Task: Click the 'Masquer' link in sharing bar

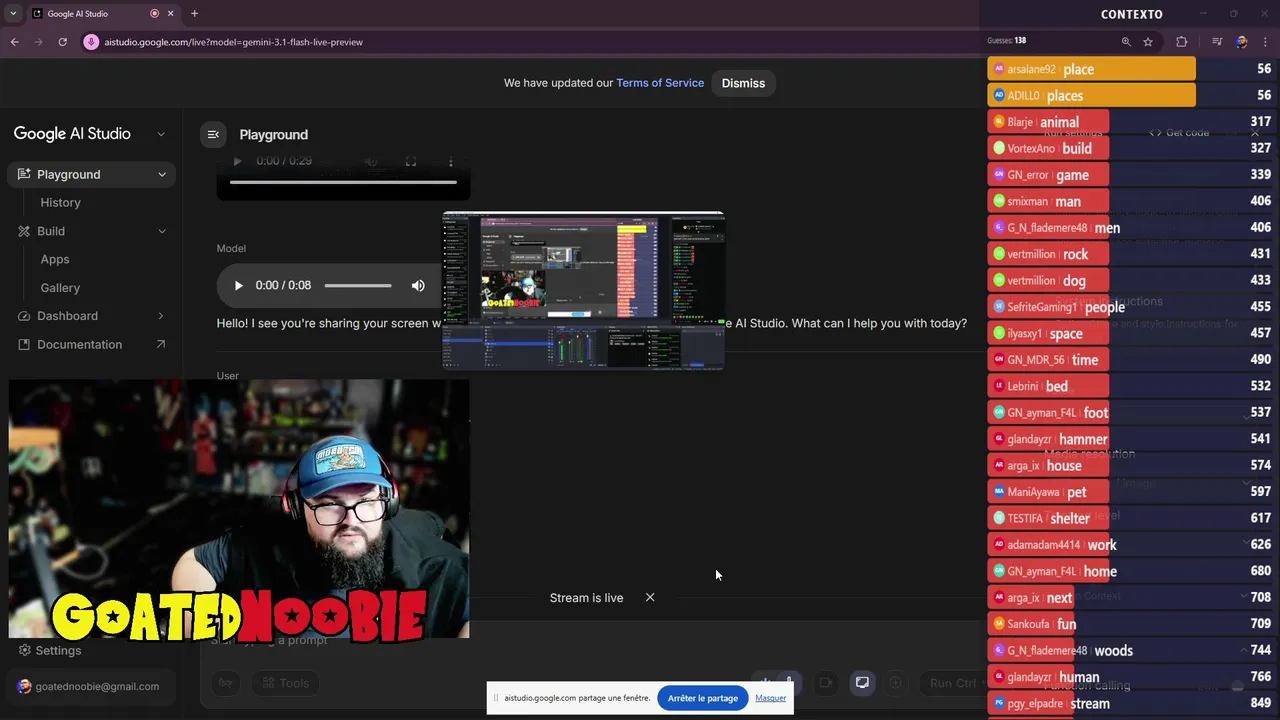Action: (x=770, y=698)
